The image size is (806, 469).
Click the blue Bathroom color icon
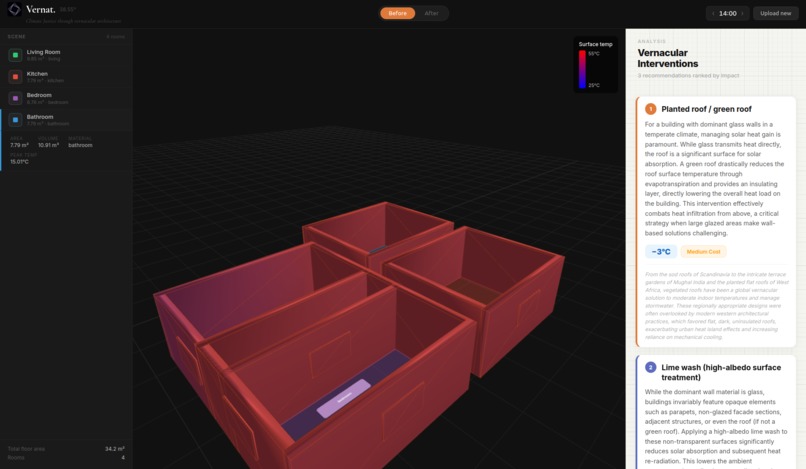pyautogui.click(x=15, y=120)
